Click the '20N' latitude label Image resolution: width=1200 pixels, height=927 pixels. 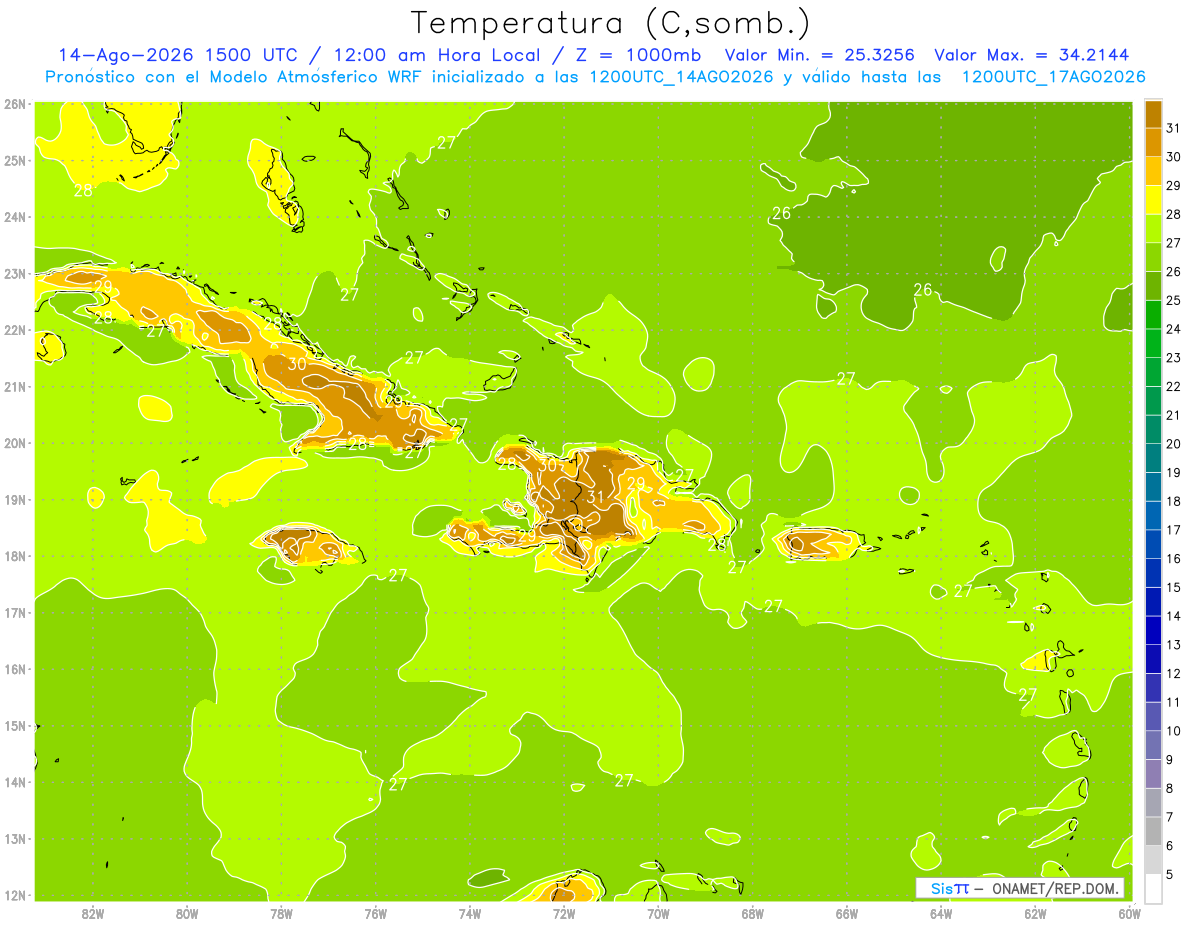click(15, 443)
